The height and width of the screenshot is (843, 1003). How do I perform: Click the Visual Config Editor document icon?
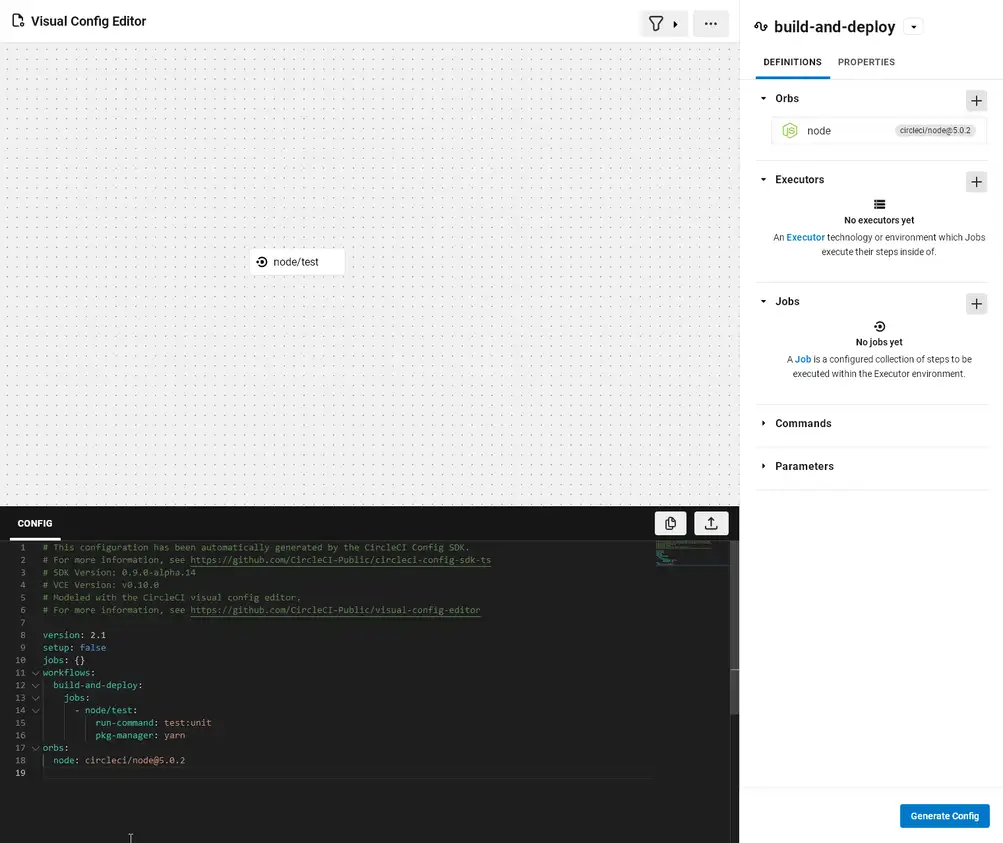(17, 20)
